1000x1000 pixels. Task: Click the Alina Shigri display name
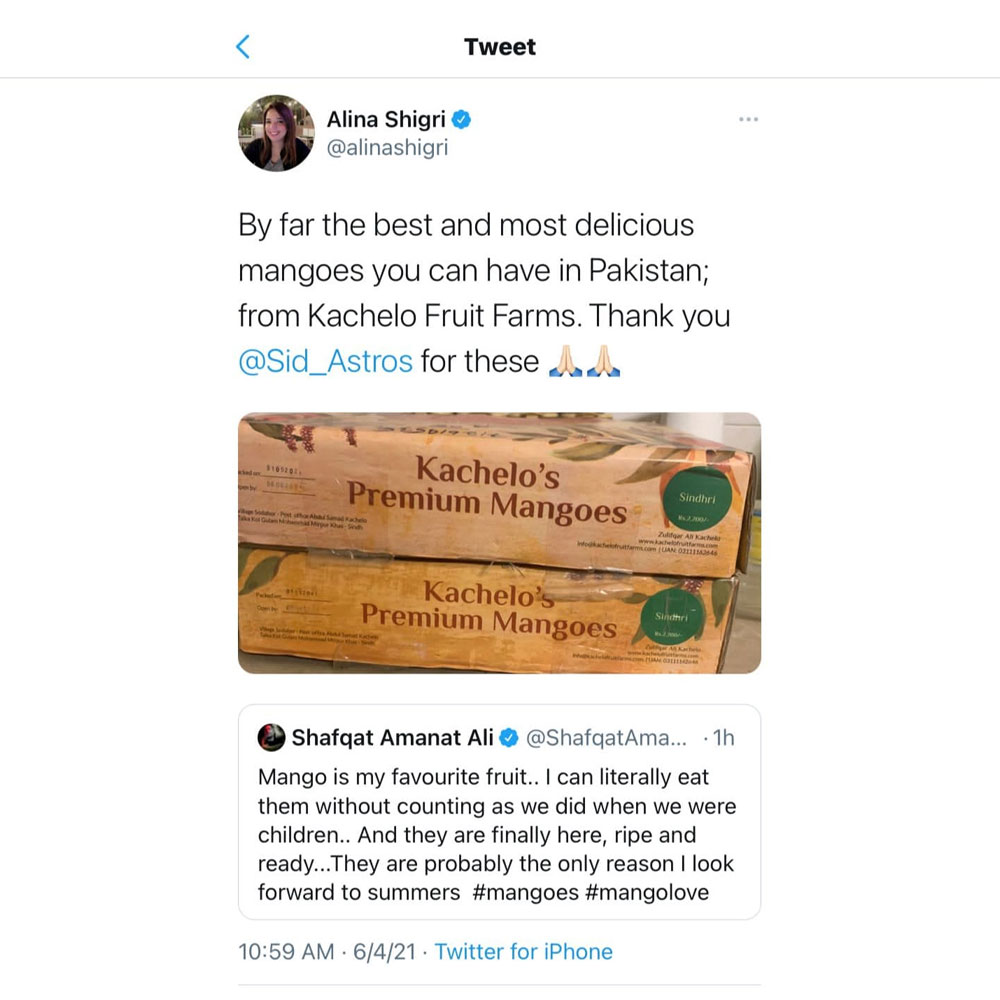pos(384,120)
